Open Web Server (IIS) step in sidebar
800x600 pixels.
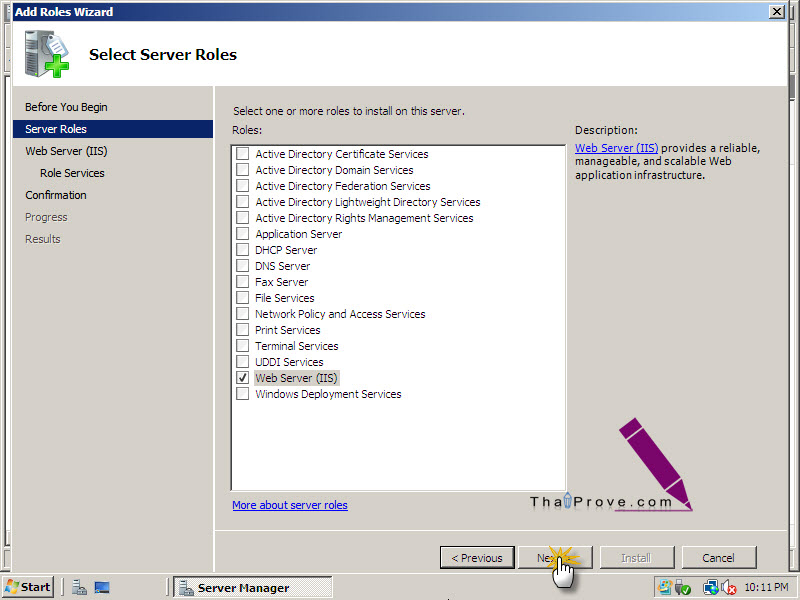point(66,151)
